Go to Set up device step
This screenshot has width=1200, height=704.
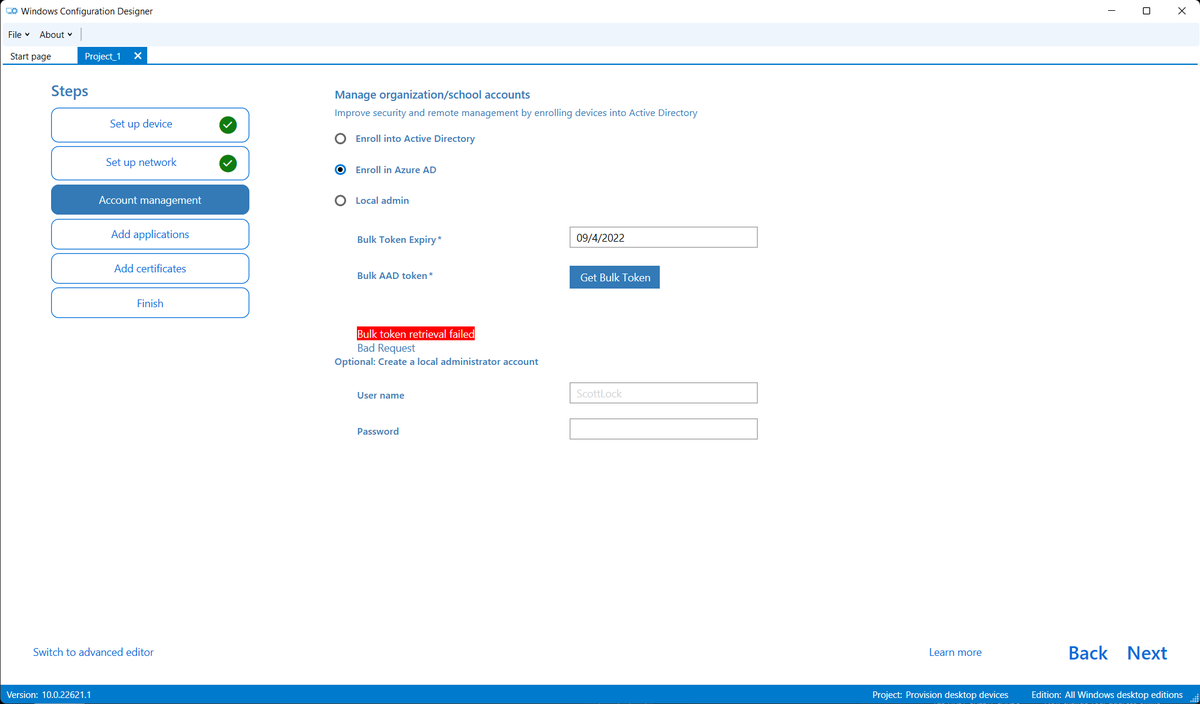tap(150, 125)
